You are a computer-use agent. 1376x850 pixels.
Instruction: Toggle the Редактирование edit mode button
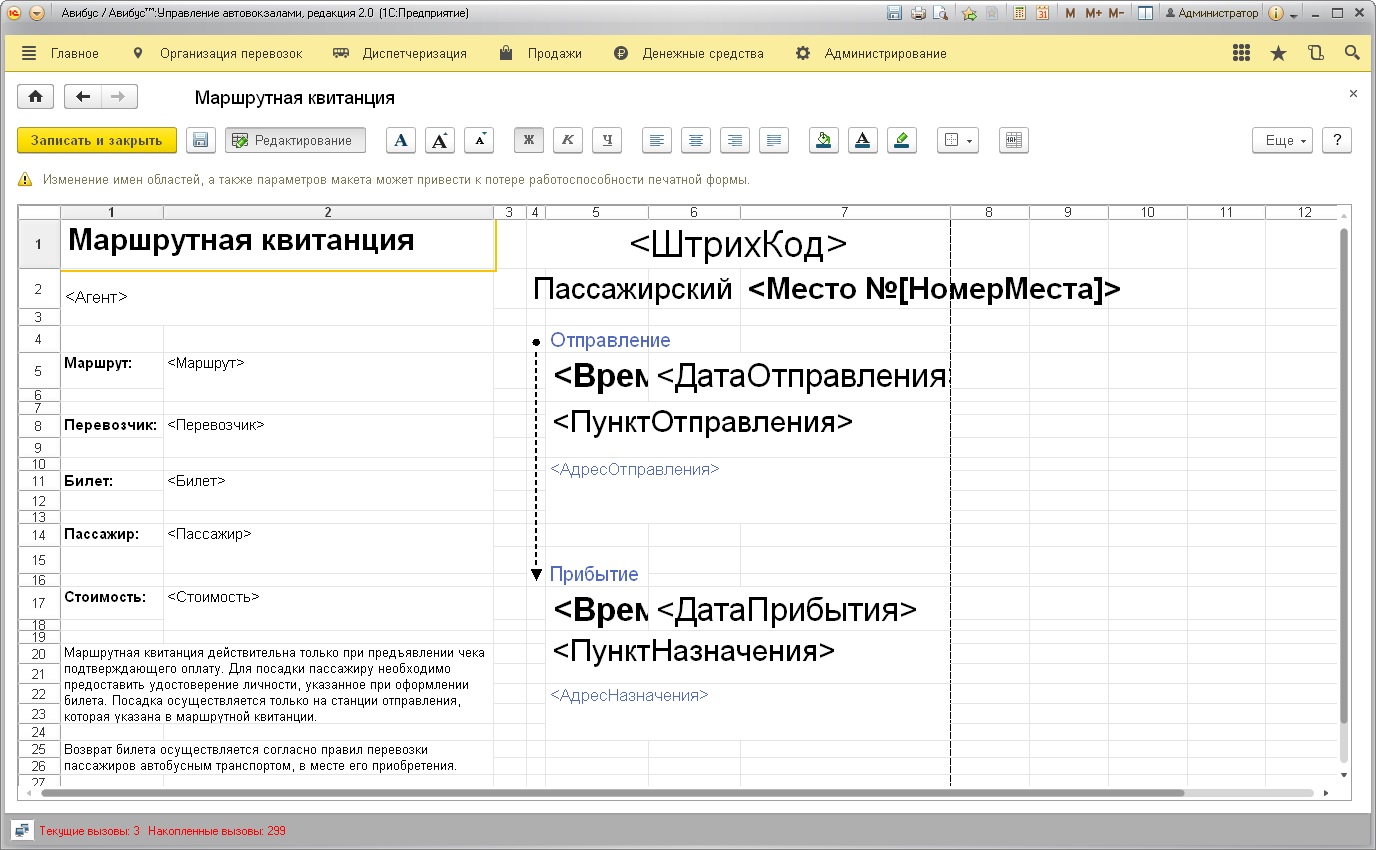tap(295, 141)
